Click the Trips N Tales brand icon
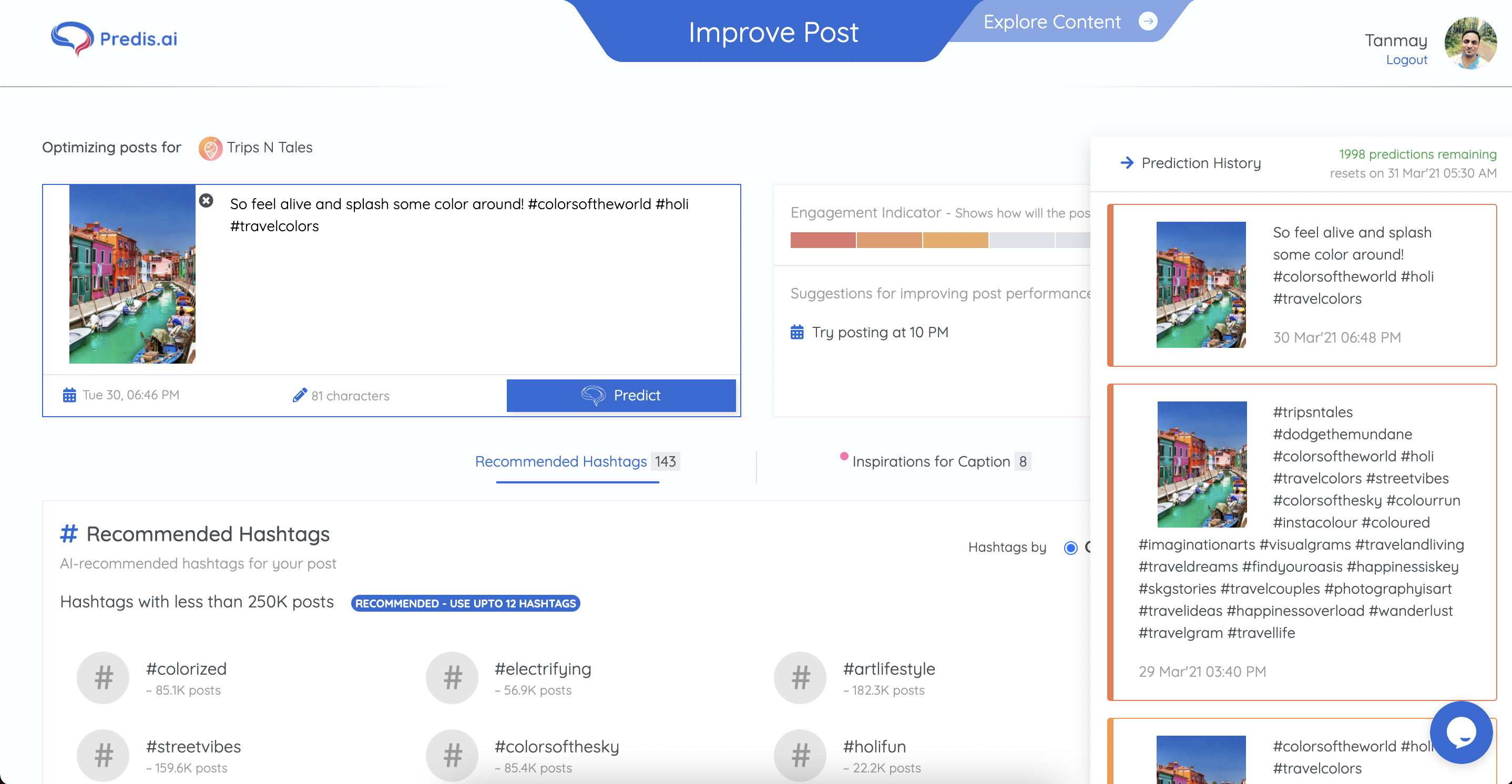 (210, 148)
